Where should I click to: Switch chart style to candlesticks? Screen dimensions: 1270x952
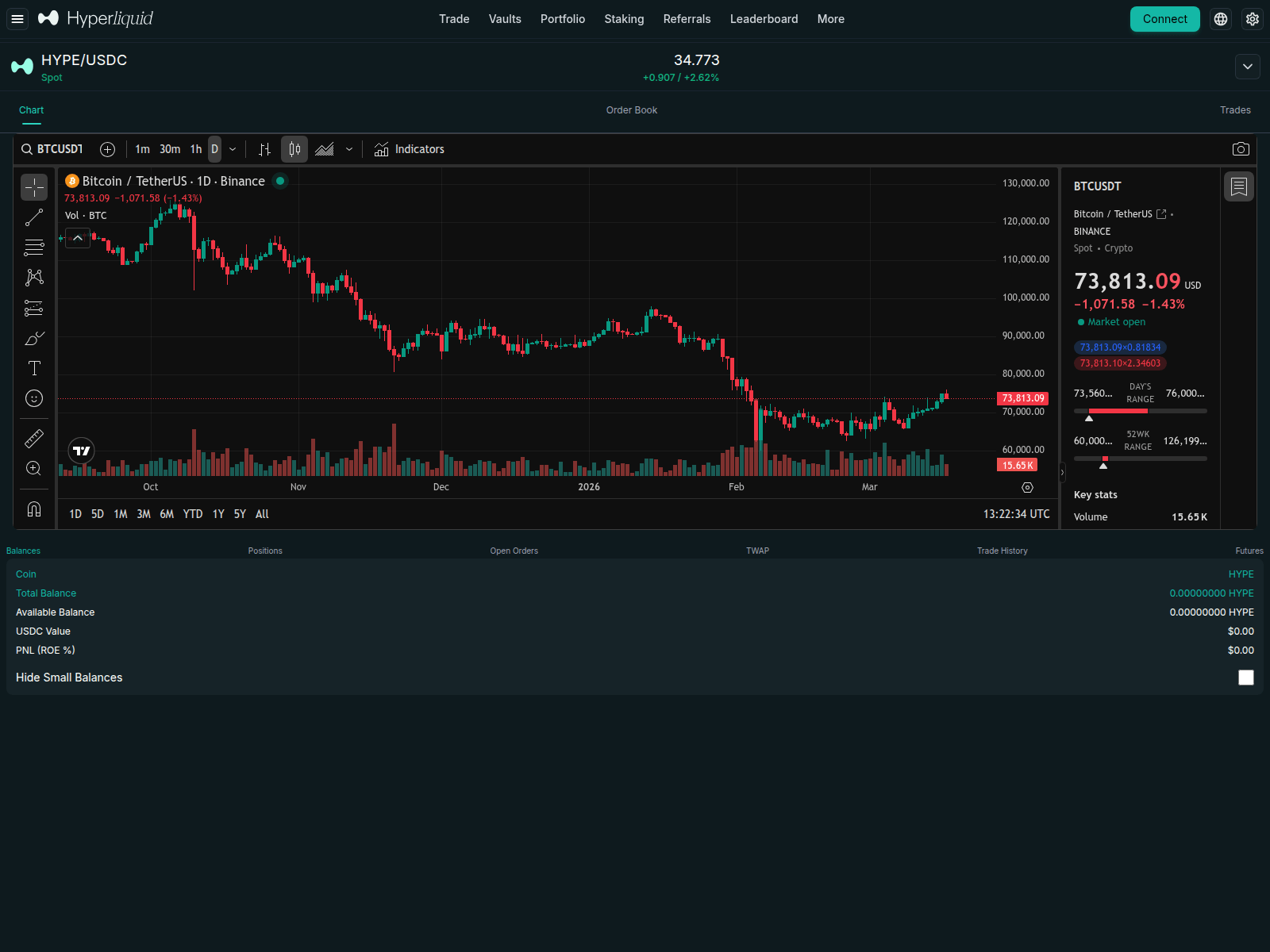coord(294,148)
